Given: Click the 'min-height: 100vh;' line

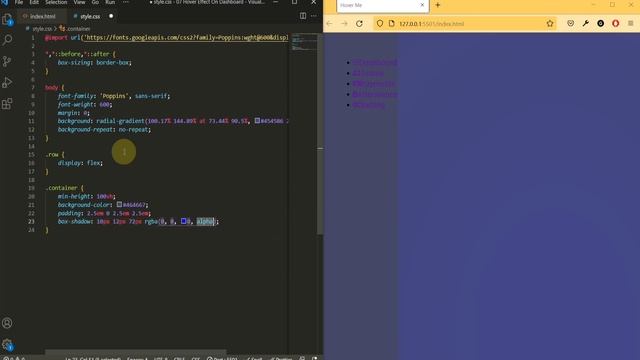Looking at the screenshot, I should pyautogui.click(x=87, y=196).
